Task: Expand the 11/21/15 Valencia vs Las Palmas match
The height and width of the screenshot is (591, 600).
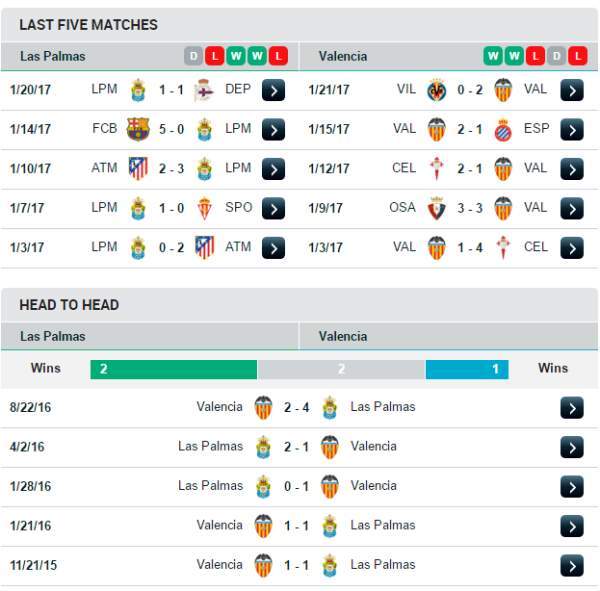Action: (x=572, y=566)
